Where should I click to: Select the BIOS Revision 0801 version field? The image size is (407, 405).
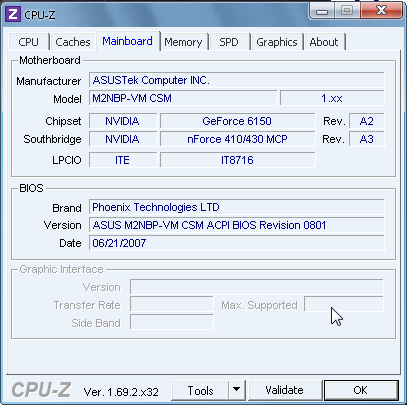point(237,225)
